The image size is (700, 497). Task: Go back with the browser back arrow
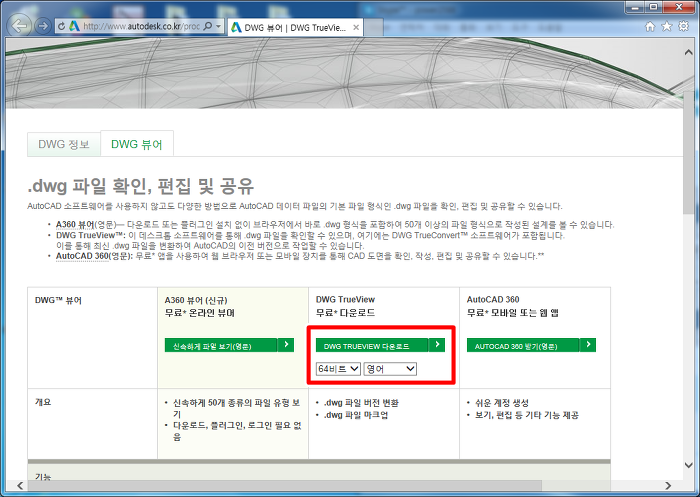point(20,26)
